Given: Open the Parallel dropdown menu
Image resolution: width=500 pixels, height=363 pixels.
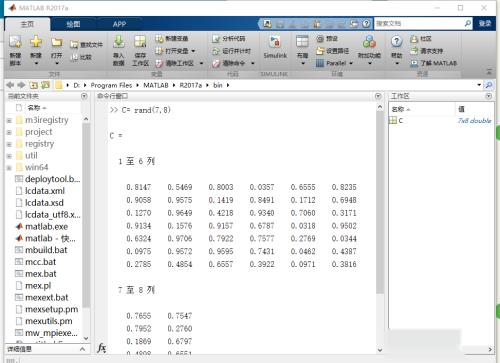Looking at the screenshot, I should [x=351, y=63].
